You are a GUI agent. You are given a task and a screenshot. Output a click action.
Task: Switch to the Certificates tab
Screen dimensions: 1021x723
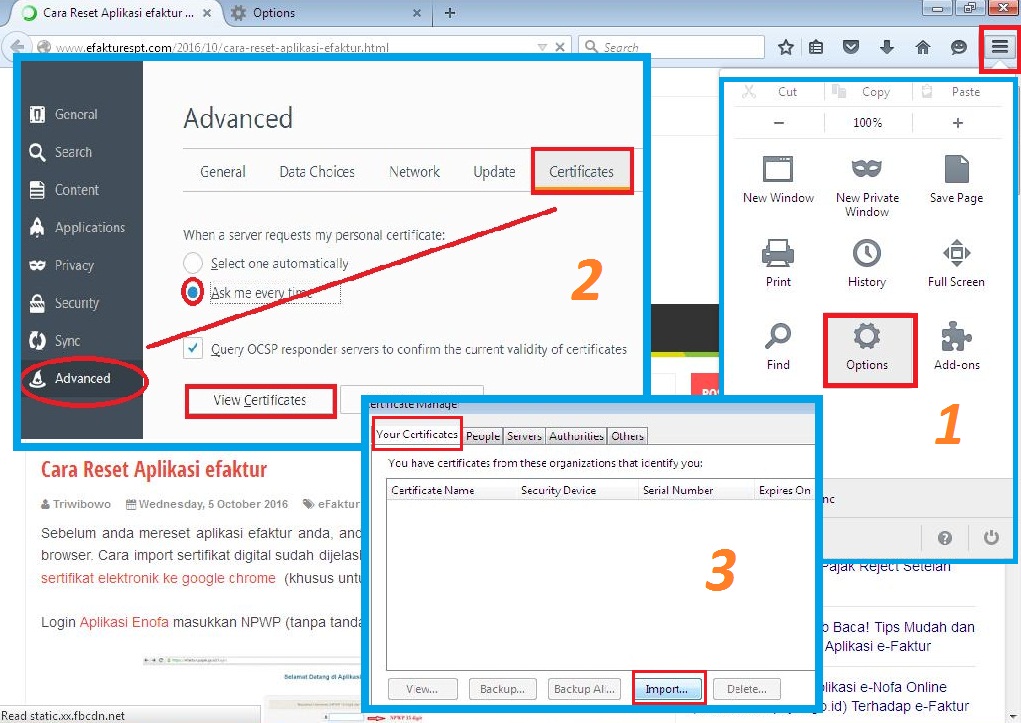(581, 172)
